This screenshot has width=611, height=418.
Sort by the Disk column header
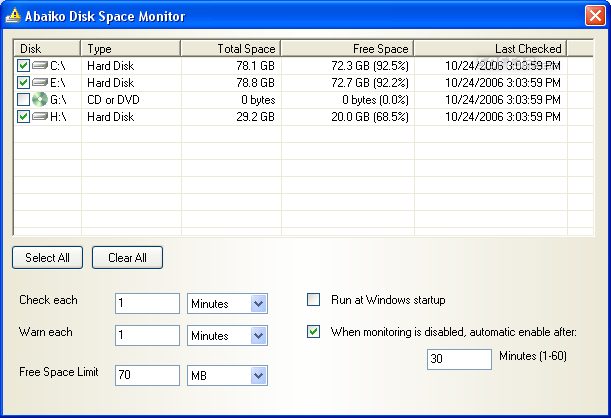[47, 49]
